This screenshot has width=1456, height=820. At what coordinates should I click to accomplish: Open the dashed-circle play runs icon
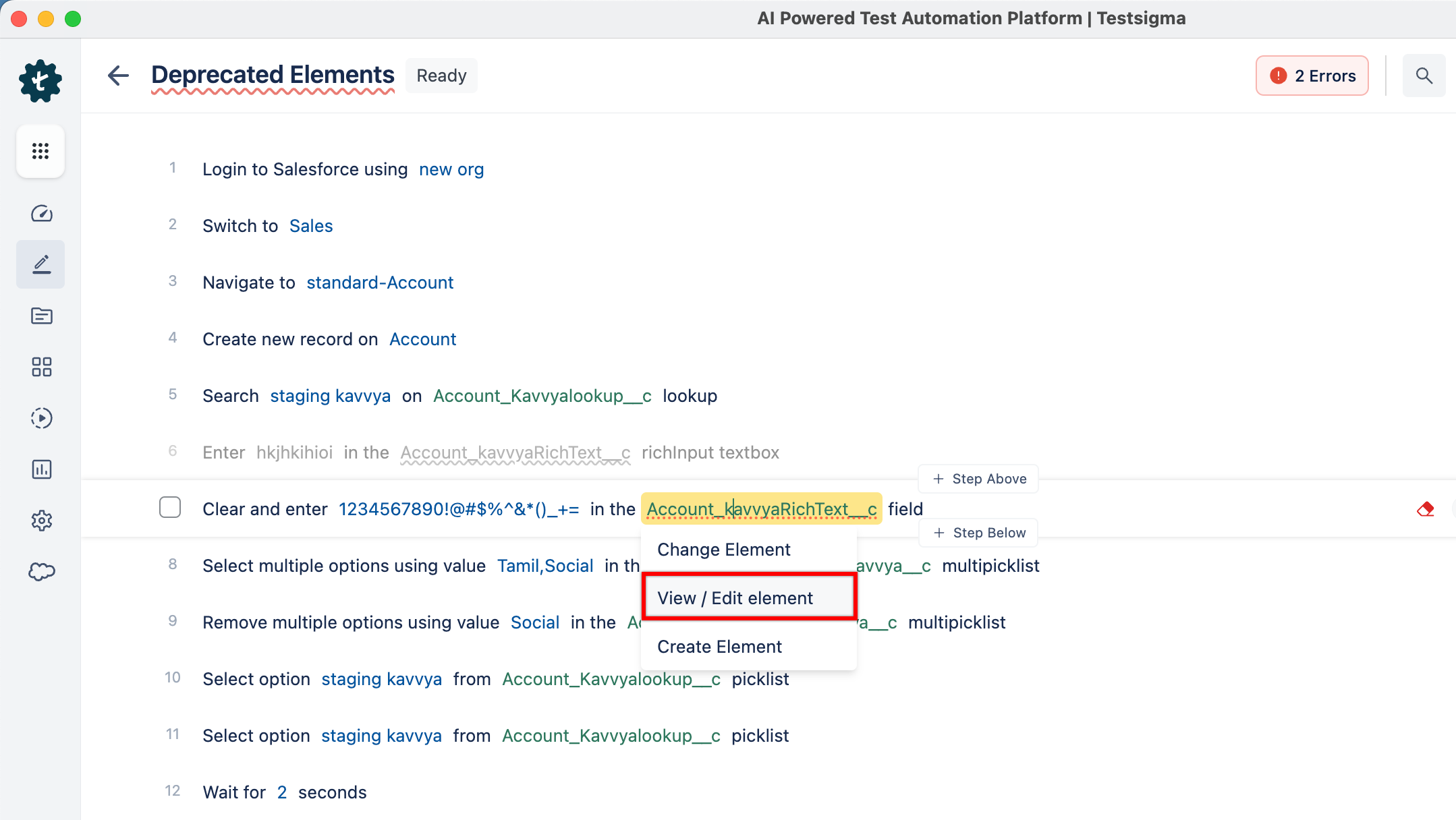click(41, 418)
